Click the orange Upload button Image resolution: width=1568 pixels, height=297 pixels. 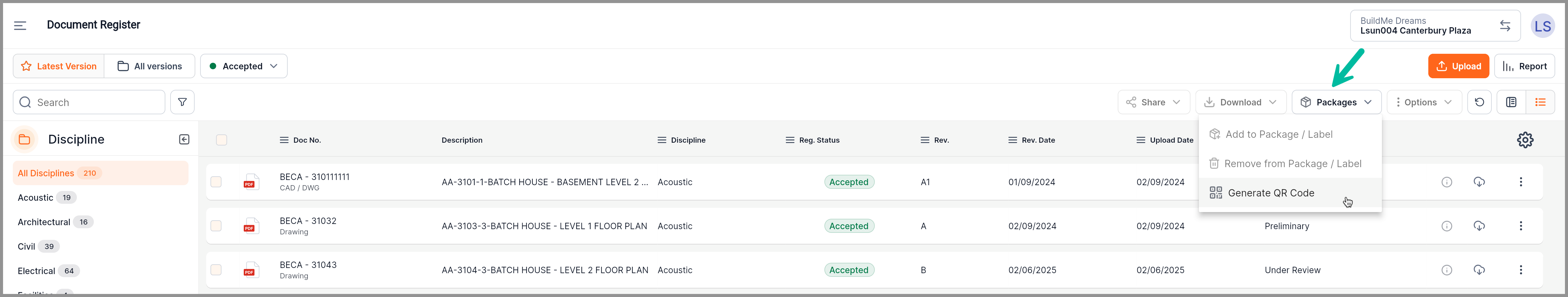[x=1458, y=66]
